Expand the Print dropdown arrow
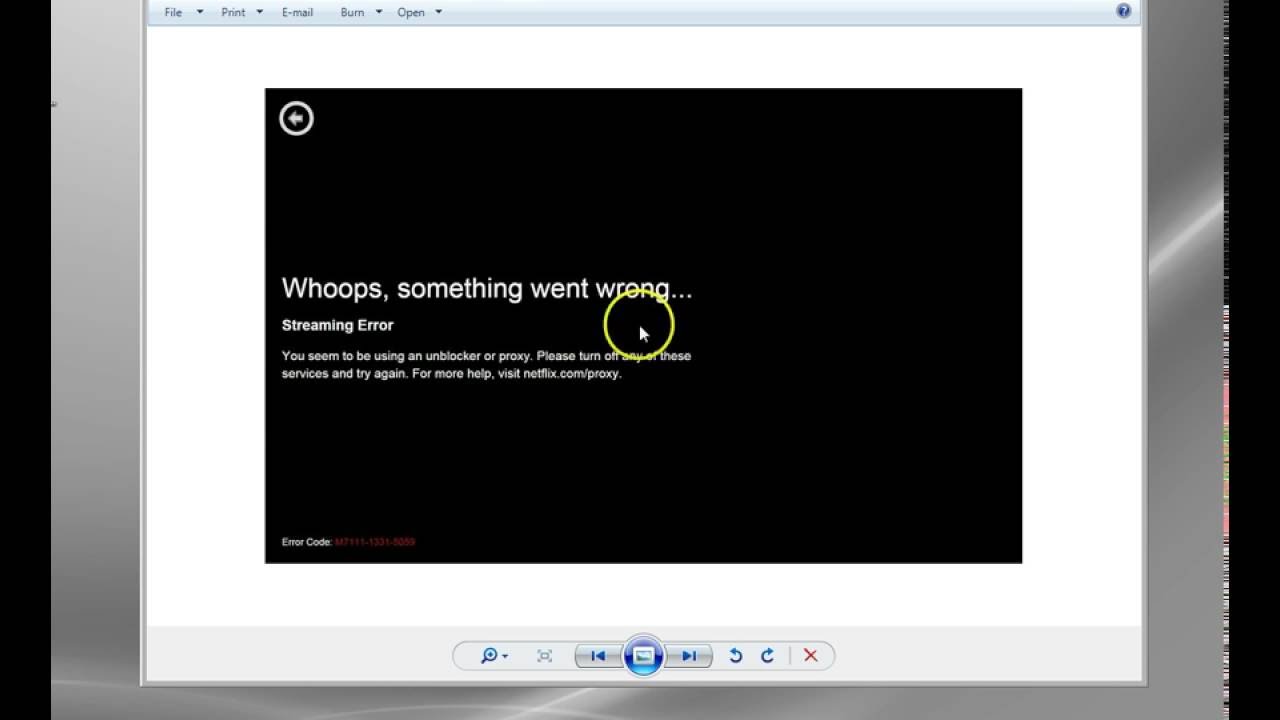The width and height of the screenshot is (1280, 720). 260,12
